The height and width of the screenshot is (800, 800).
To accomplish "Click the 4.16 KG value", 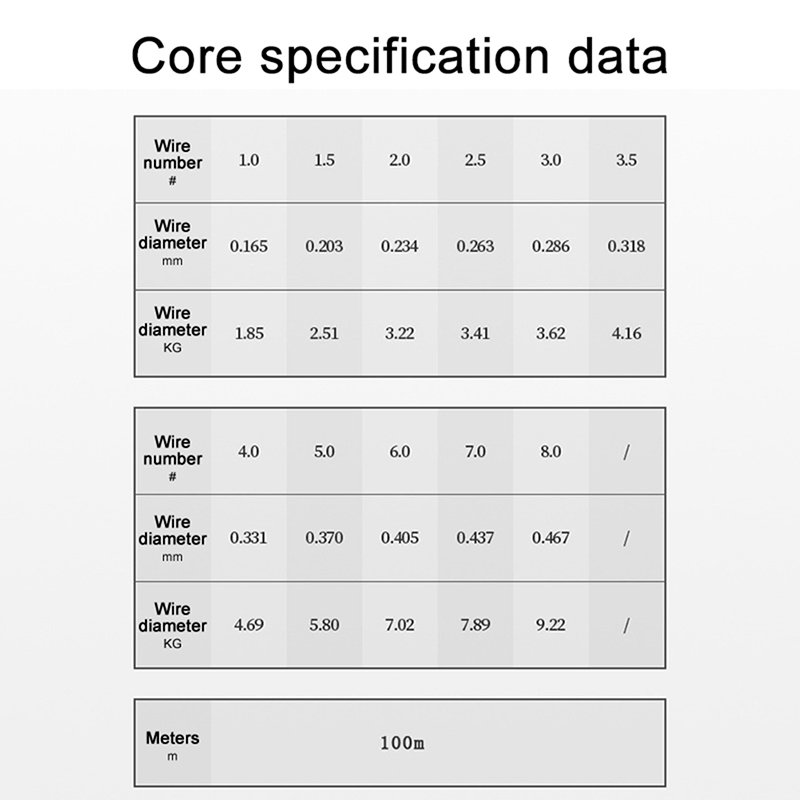I will [x=626, y=333].
